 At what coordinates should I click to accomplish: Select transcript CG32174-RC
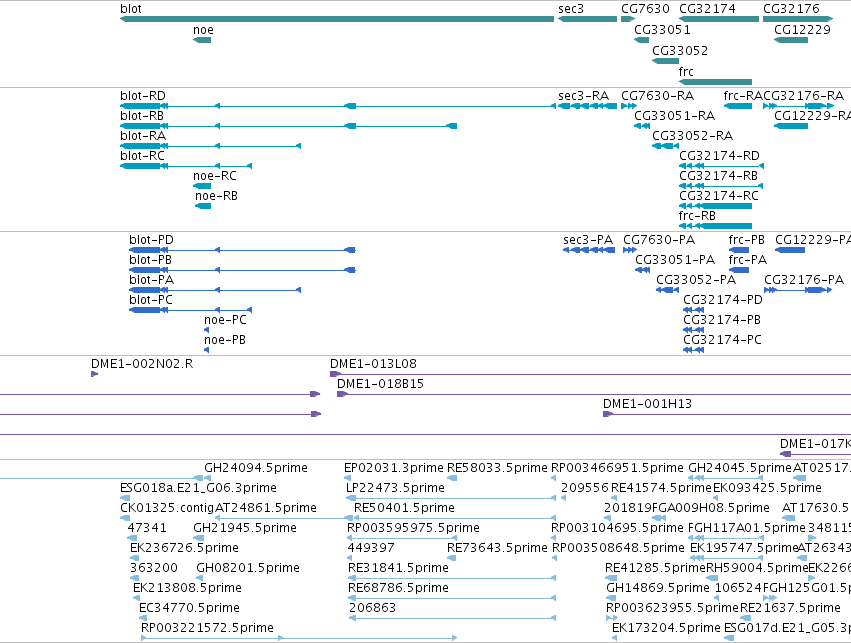coord(715,206)
